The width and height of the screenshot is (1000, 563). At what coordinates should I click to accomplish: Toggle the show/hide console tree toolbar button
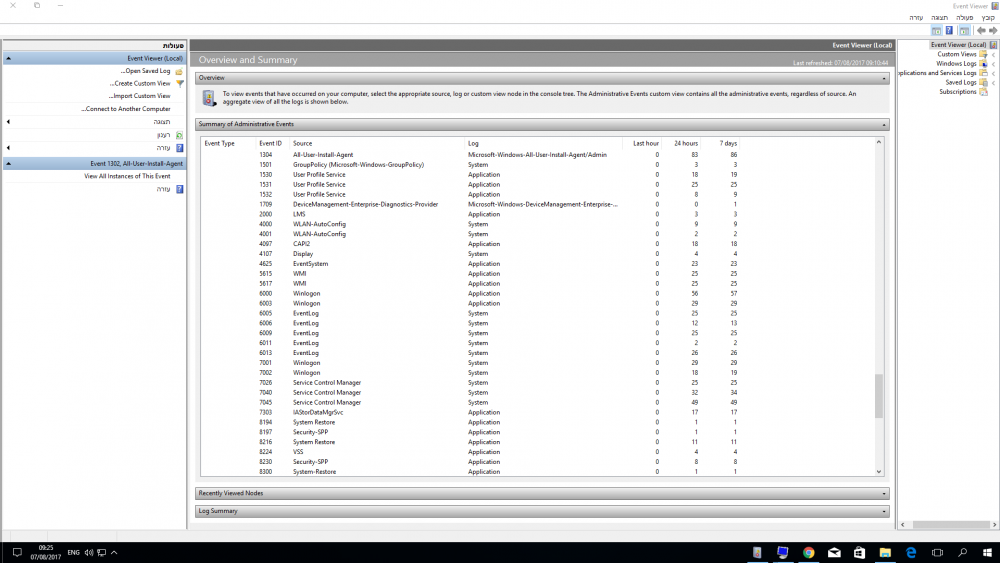[x=964, y=31]
